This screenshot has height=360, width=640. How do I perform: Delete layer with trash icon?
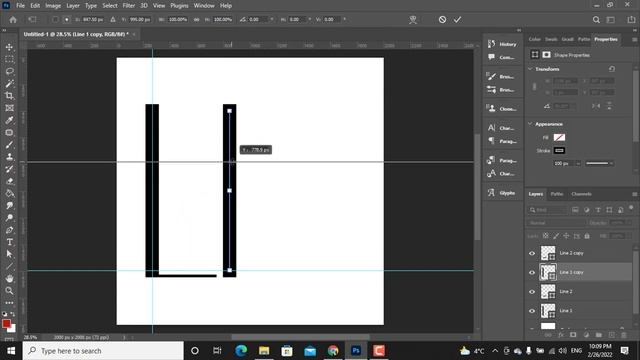pos(624,335)
